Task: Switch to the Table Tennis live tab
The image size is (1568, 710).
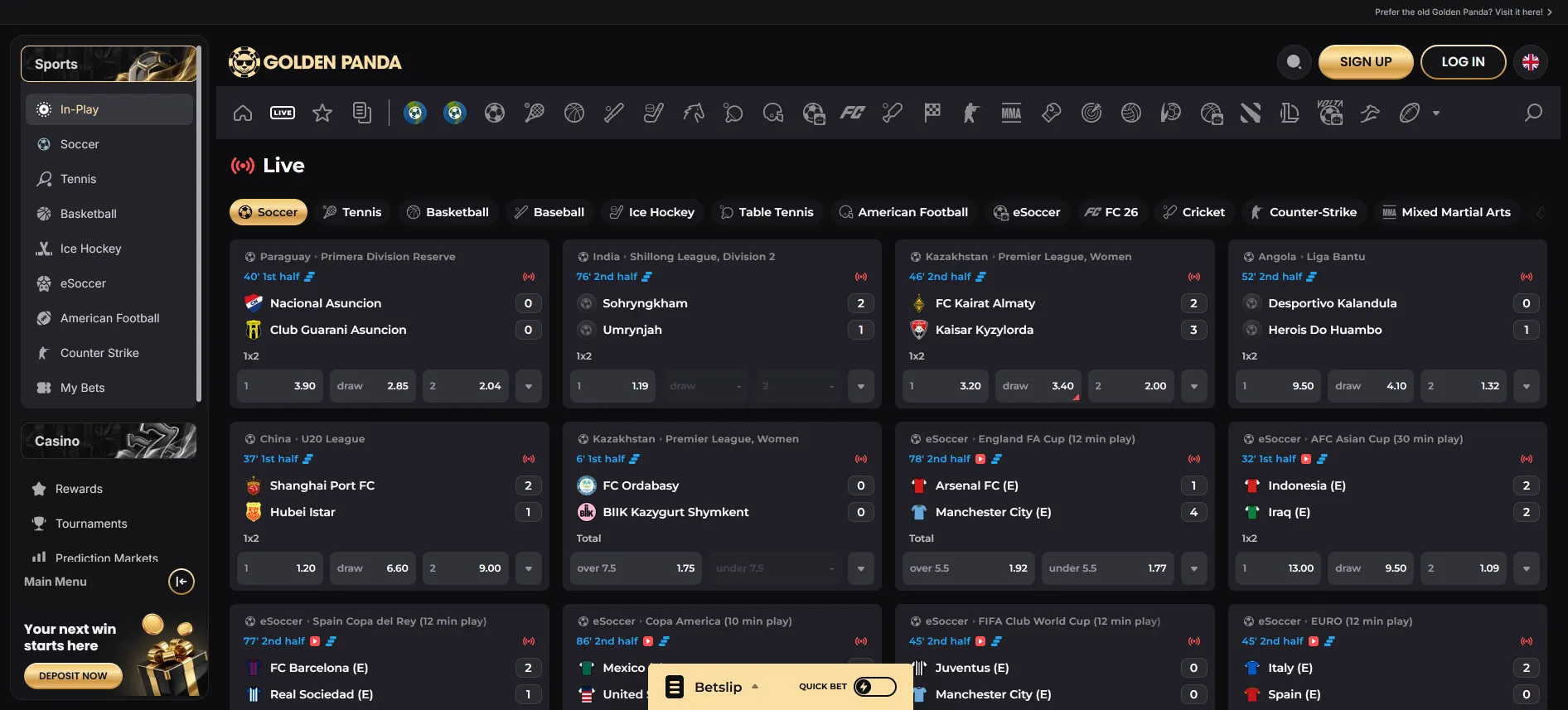Action: coord(767,212)
